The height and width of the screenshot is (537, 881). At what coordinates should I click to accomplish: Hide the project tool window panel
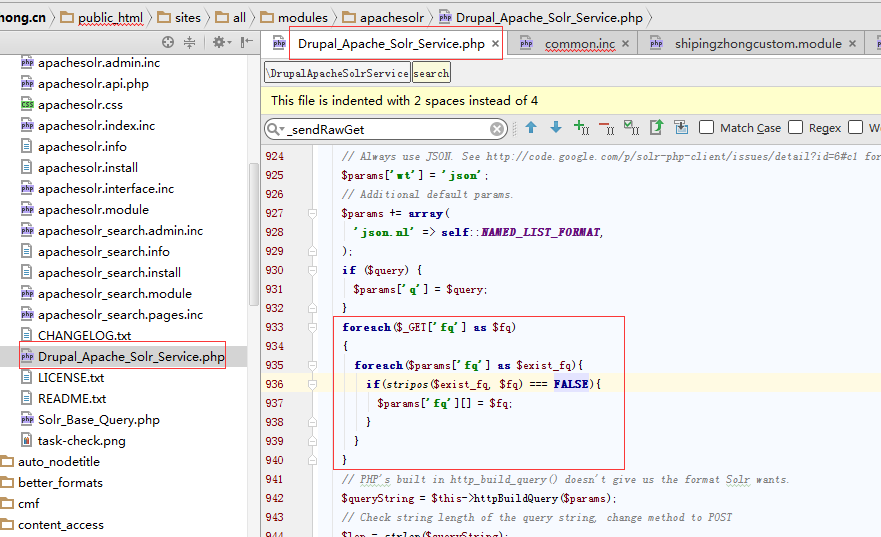(x=247, y=42)
